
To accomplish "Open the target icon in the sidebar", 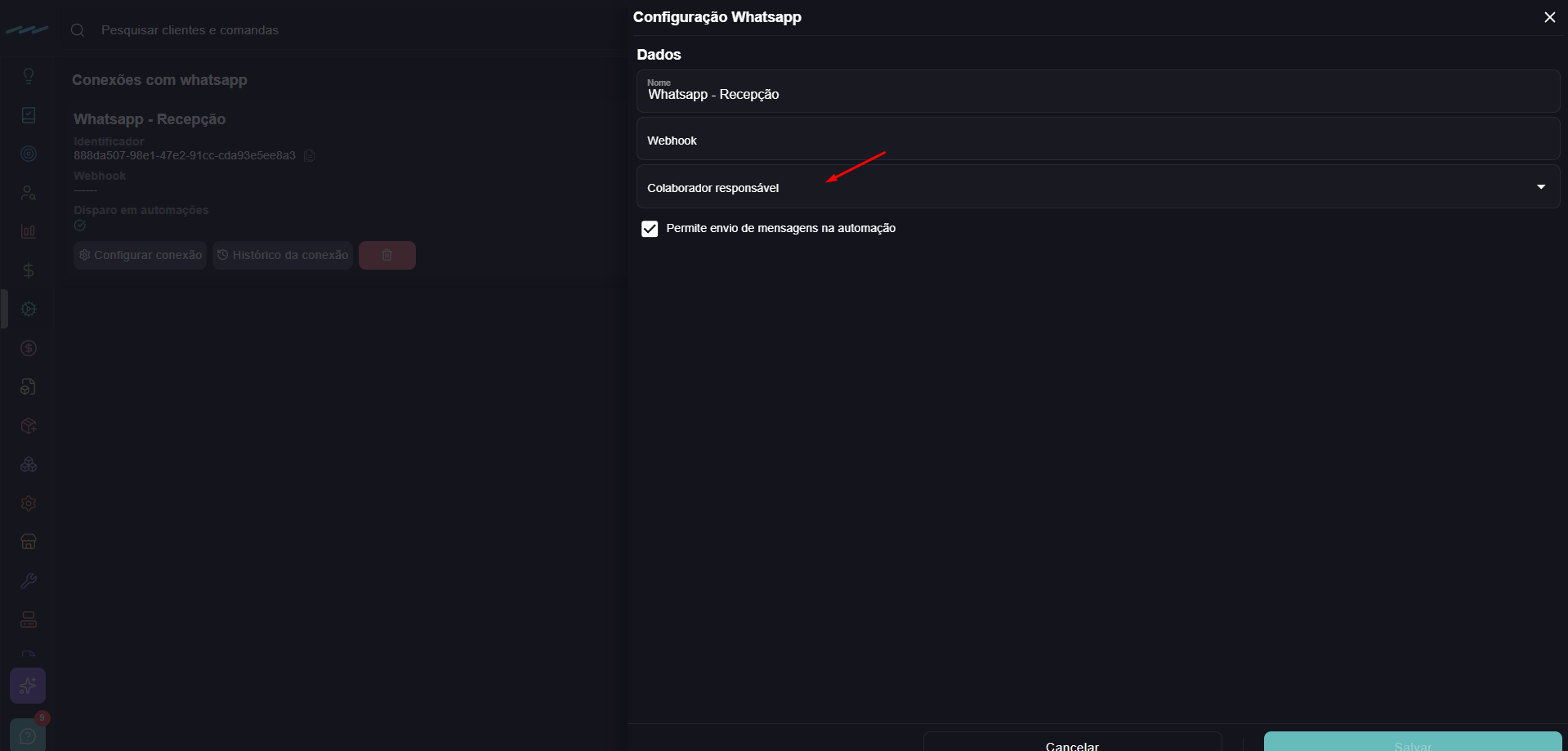I will pyautogui.click(x=29, y=154).
